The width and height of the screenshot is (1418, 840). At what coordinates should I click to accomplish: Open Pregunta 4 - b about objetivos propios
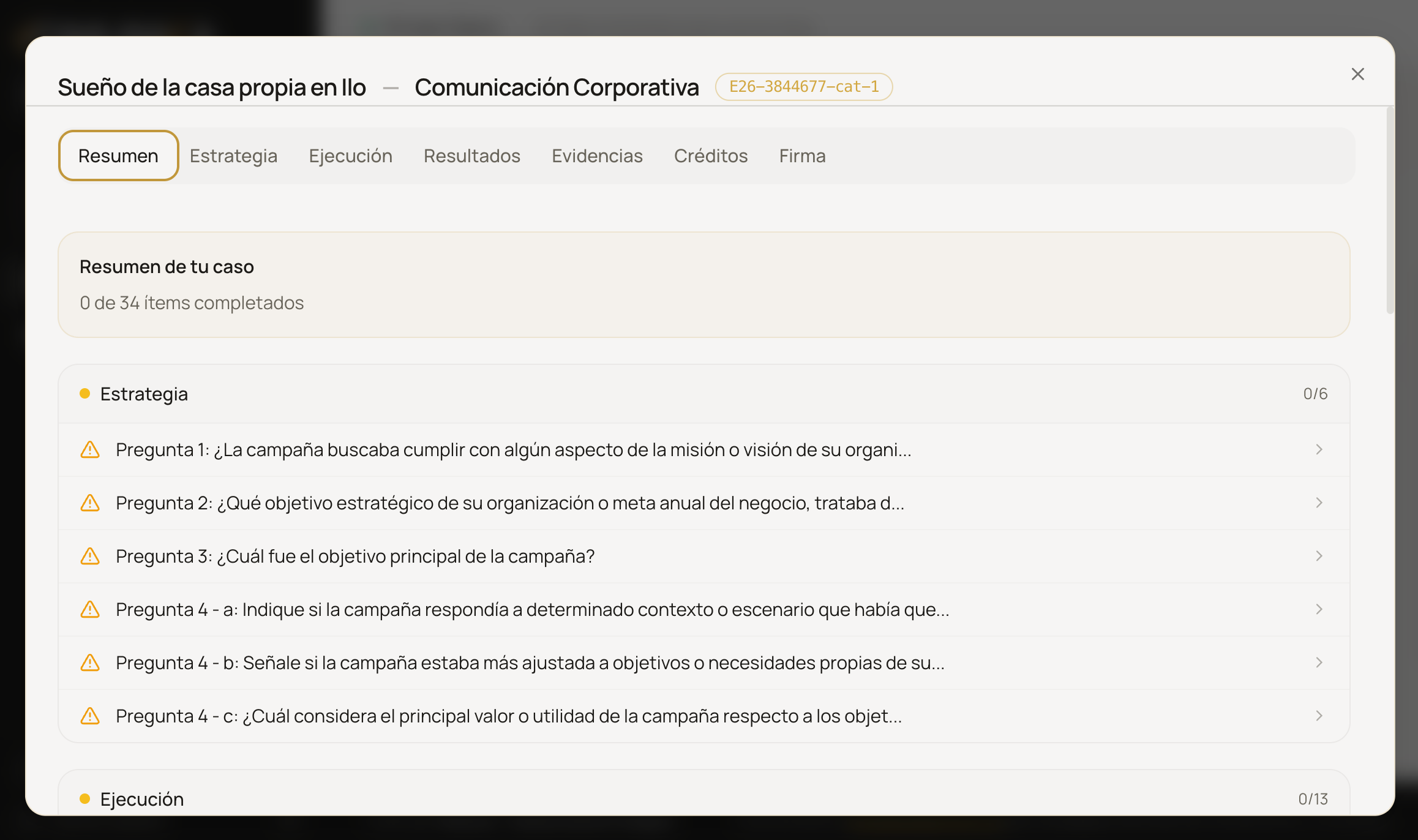(x=703, y=662)
